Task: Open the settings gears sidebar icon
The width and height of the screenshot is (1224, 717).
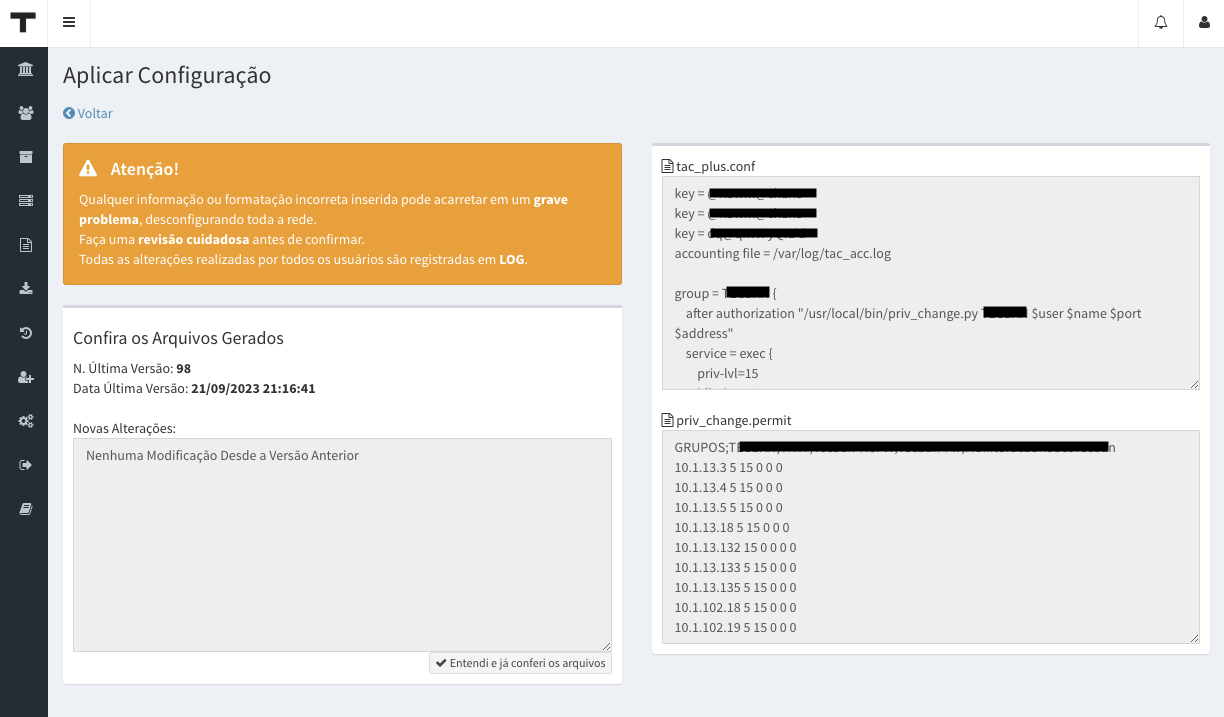Action: click(25, 421)
